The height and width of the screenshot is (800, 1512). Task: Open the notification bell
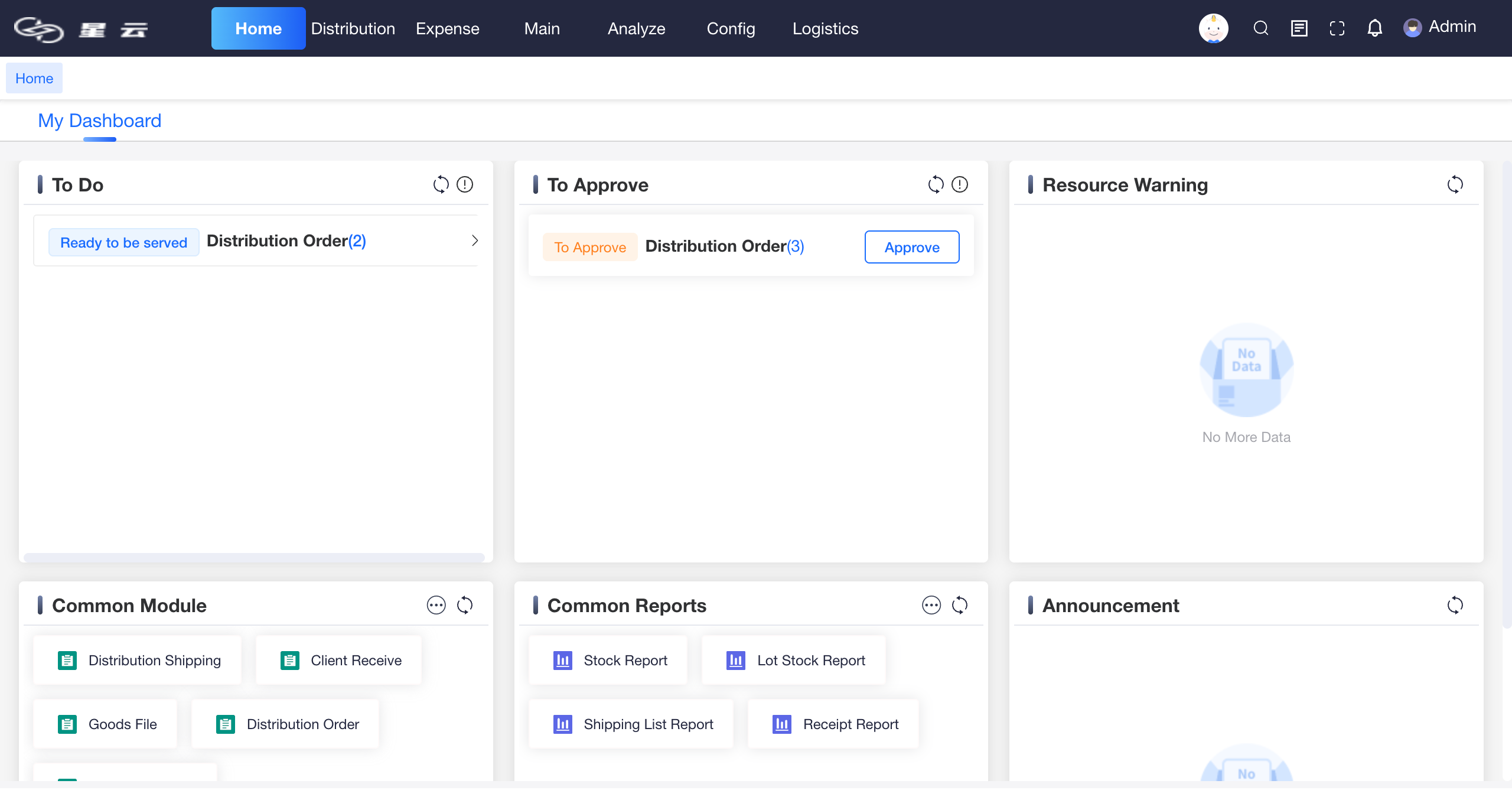[x=1374, y=28]
